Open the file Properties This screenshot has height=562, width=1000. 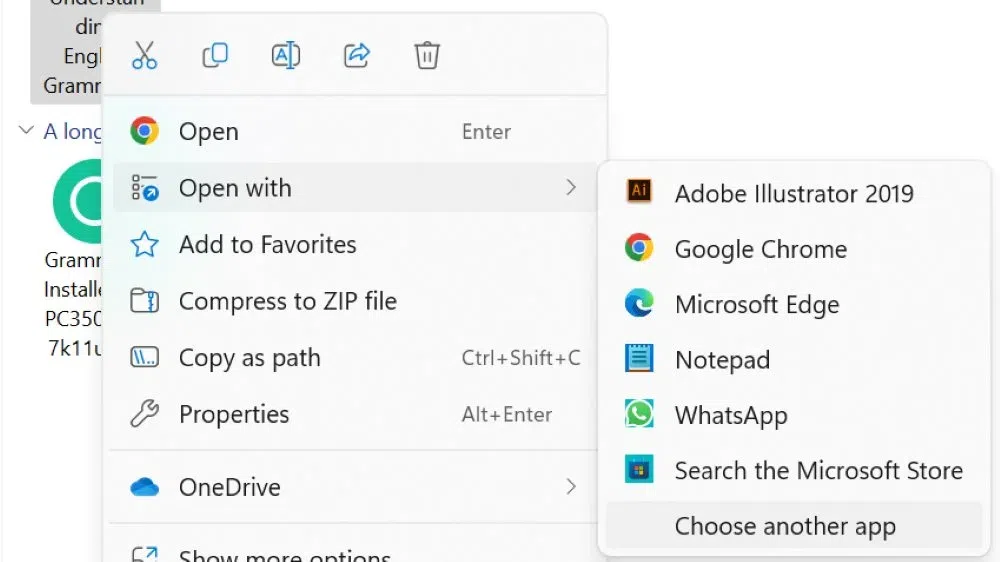click(233, 414)
